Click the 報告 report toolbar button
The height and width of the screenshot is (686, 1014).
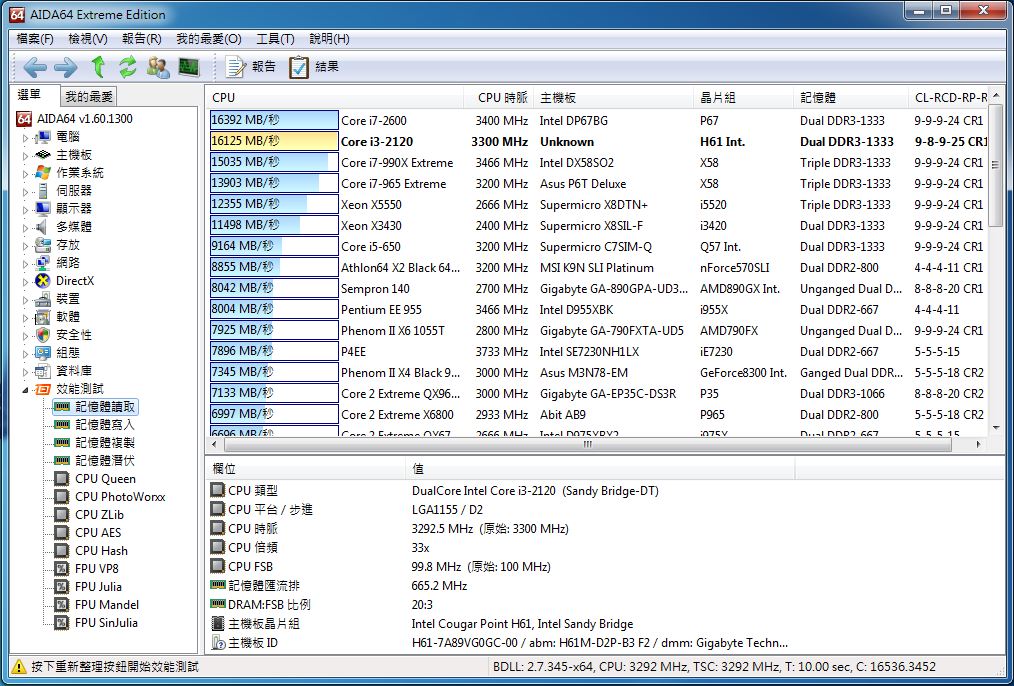[251, 67]
